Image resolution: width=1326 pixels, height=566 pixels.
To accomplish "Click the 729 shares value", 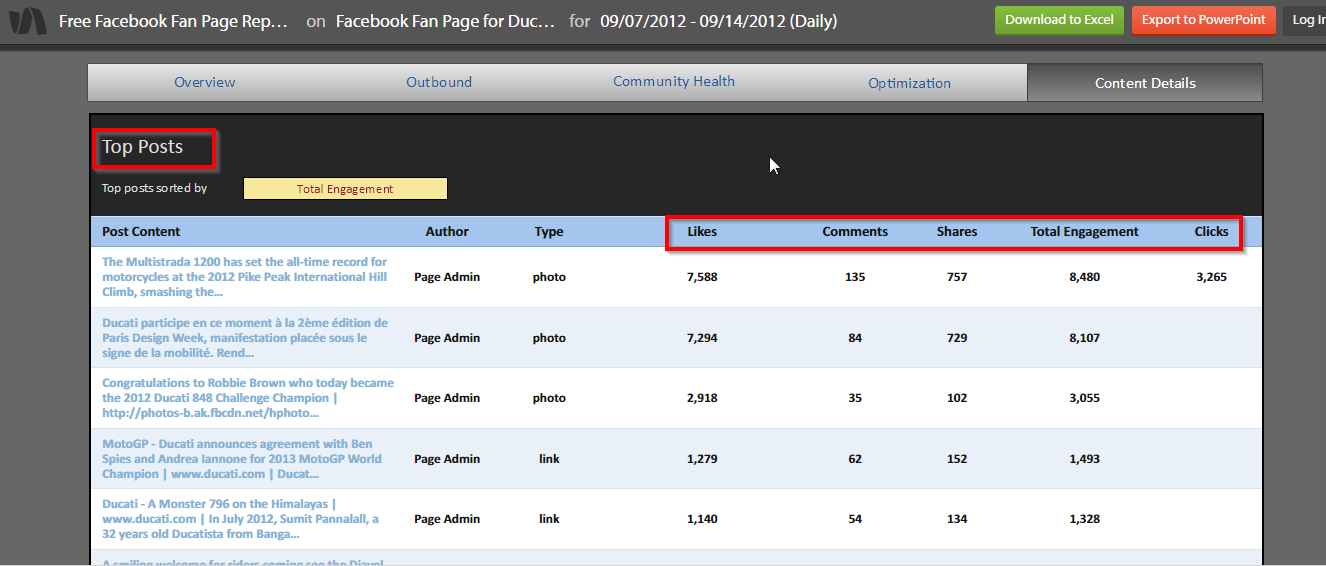I will coord(957,338).
